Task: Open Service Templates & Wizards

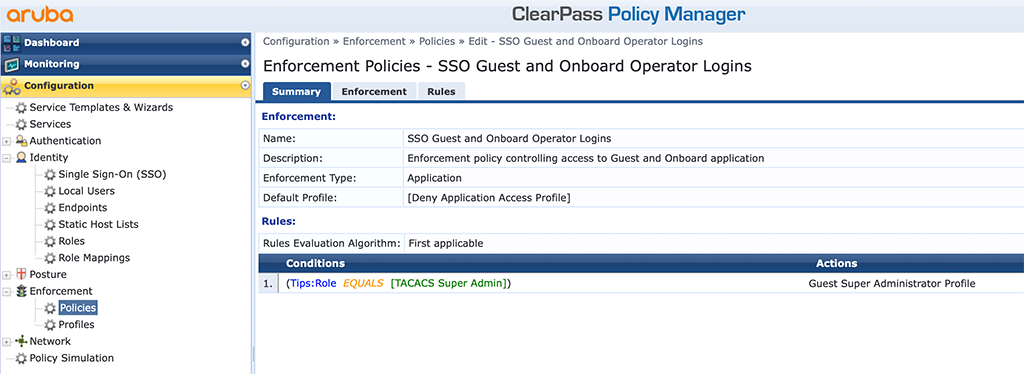Action: point(101,107)
